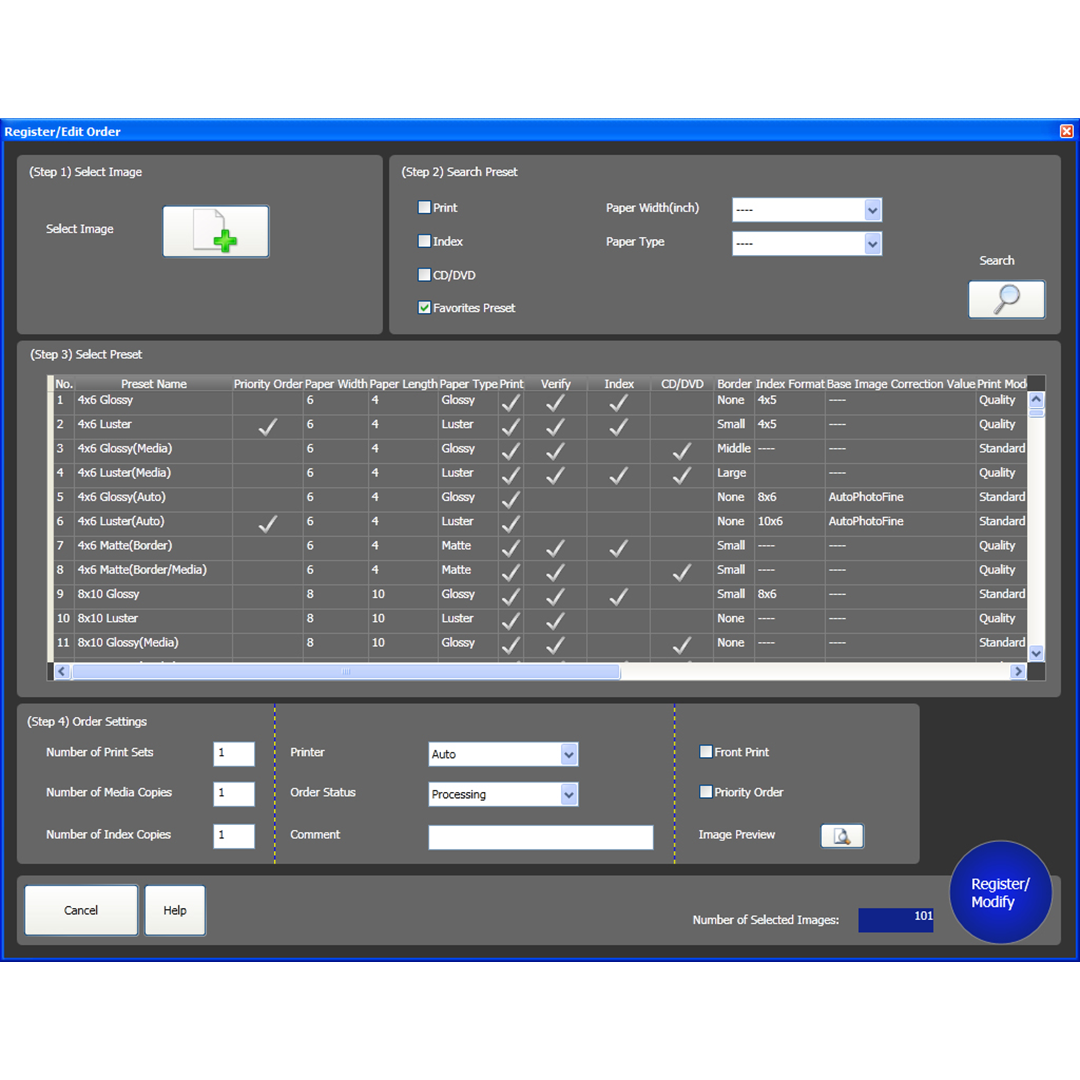This screenshot has height=1080, width=1080.
Task: Click the Search magnifying glass icon
Action: 1006,300
